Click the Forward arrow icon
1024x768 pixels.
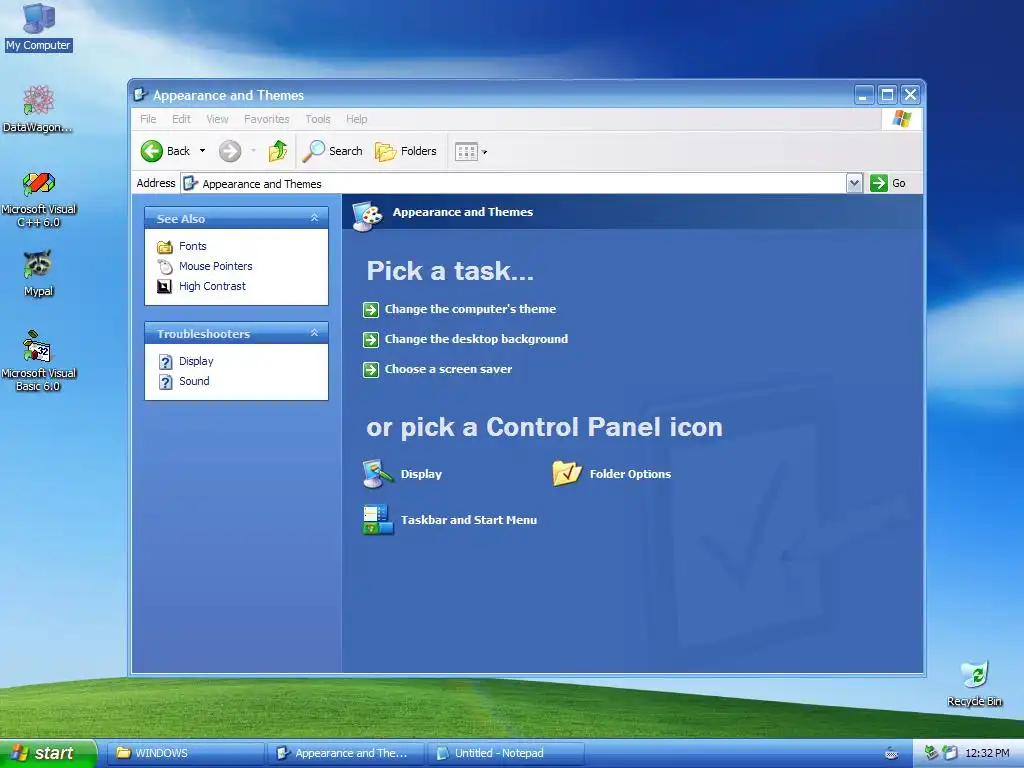tap(230, 151)
